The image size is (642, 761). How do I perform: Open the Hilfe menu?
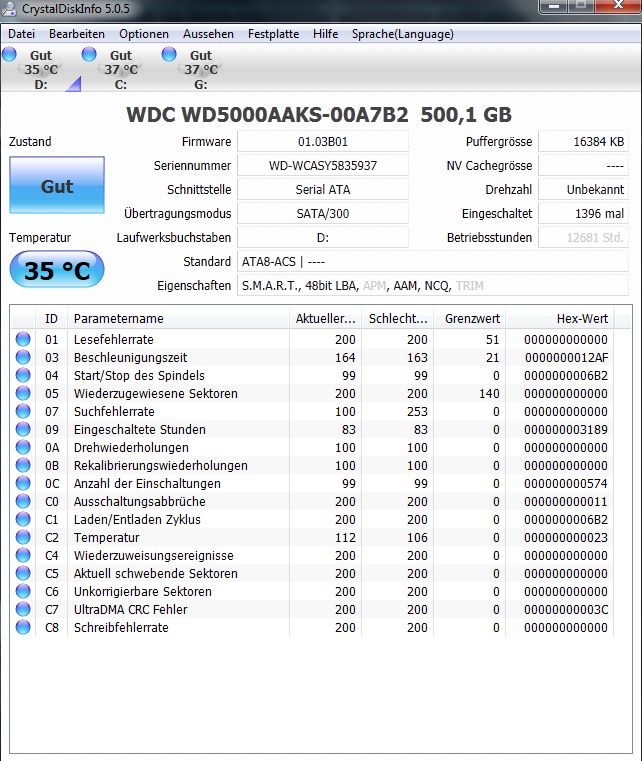[x=325, y=34]
